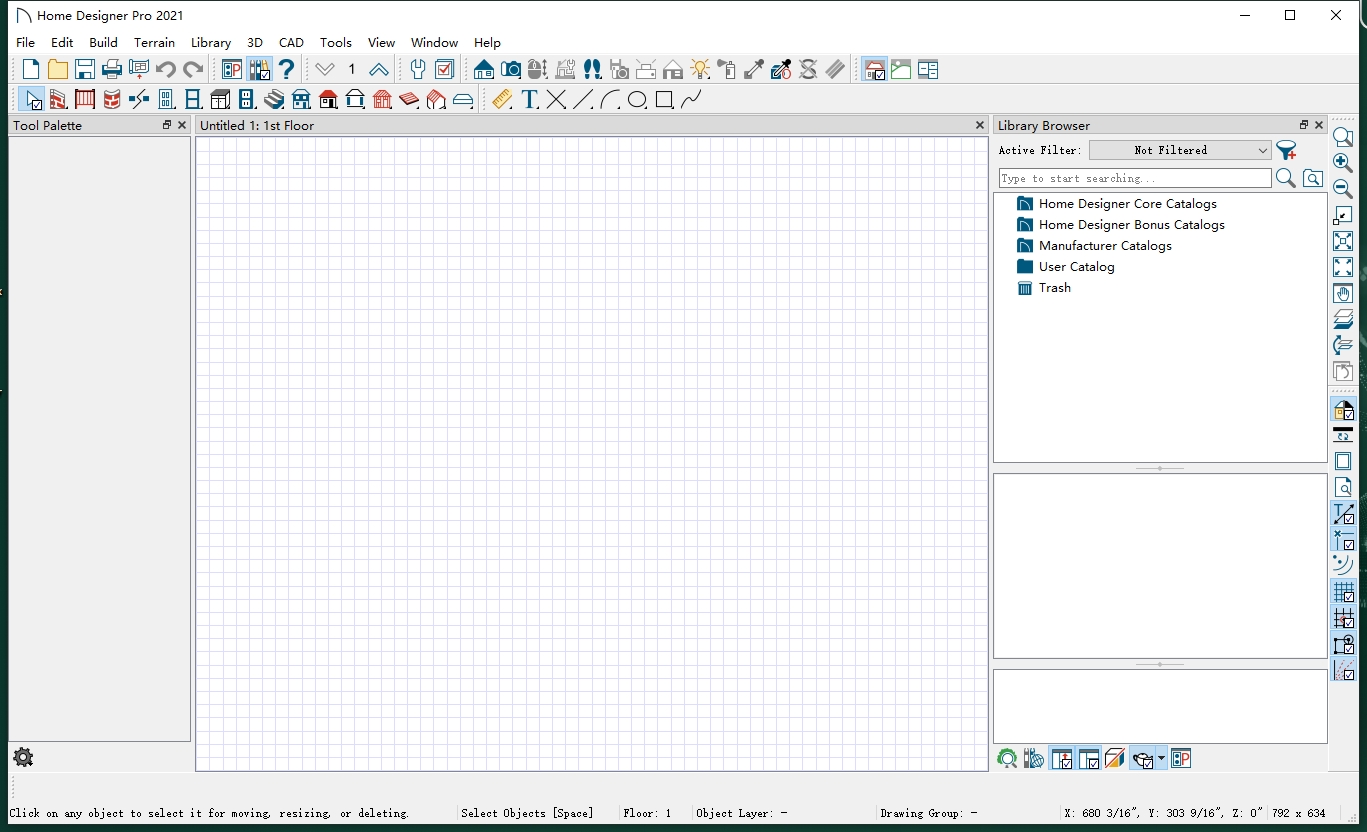Viewport: 1367px width, 832px height.
Task: Open preferences with the wrench icon
Action: coord(418,70)
